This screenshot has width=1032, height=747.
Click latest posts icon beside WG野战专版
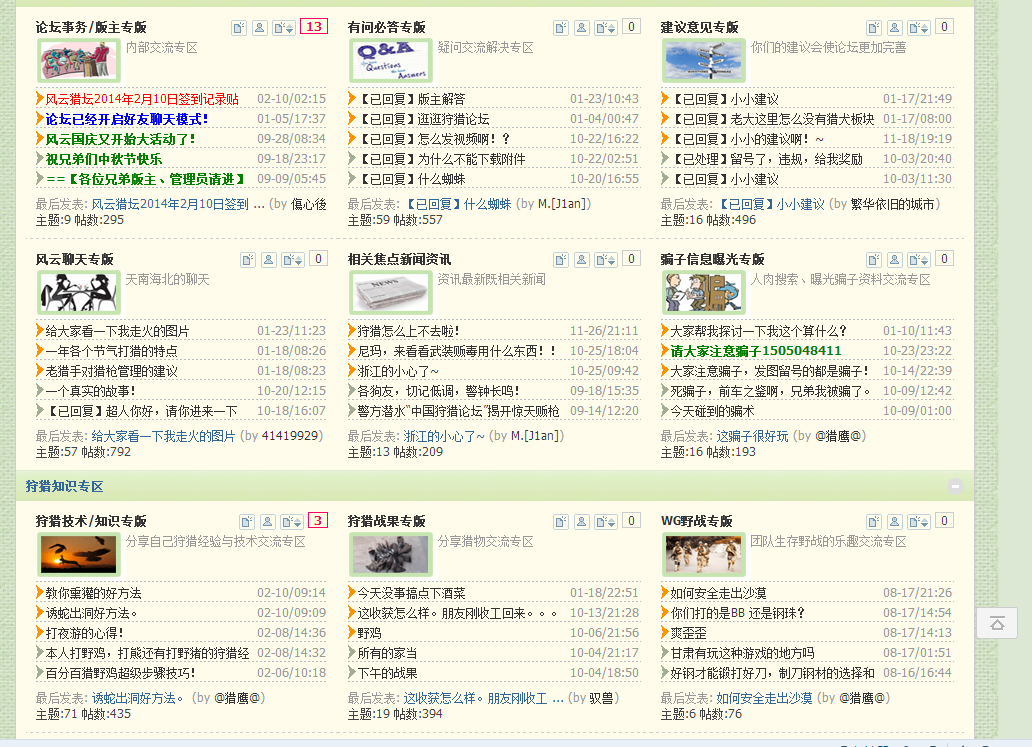(917, 521)
